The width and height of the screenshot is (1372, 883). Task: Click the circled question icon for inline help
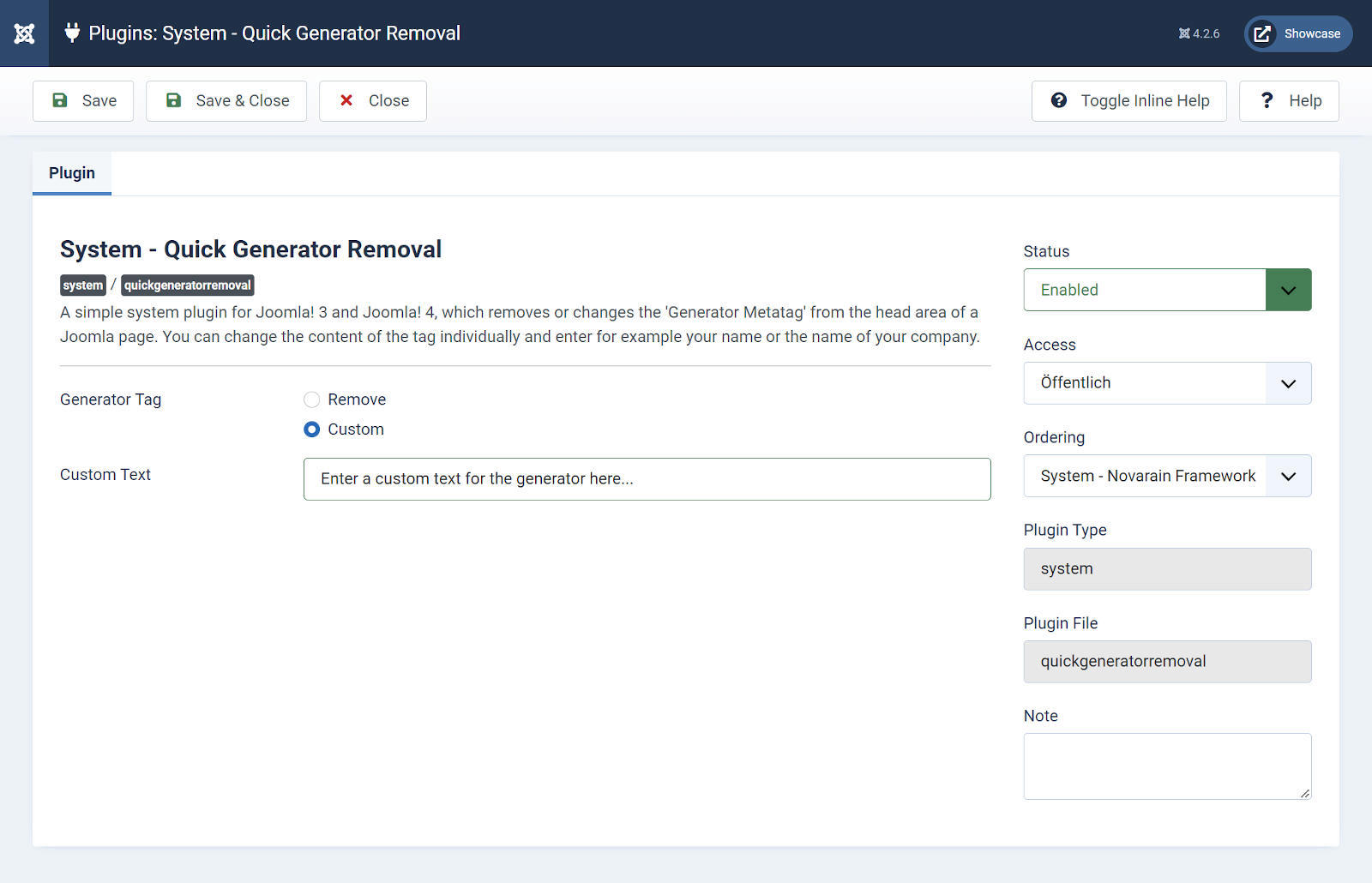(1059, 100)
